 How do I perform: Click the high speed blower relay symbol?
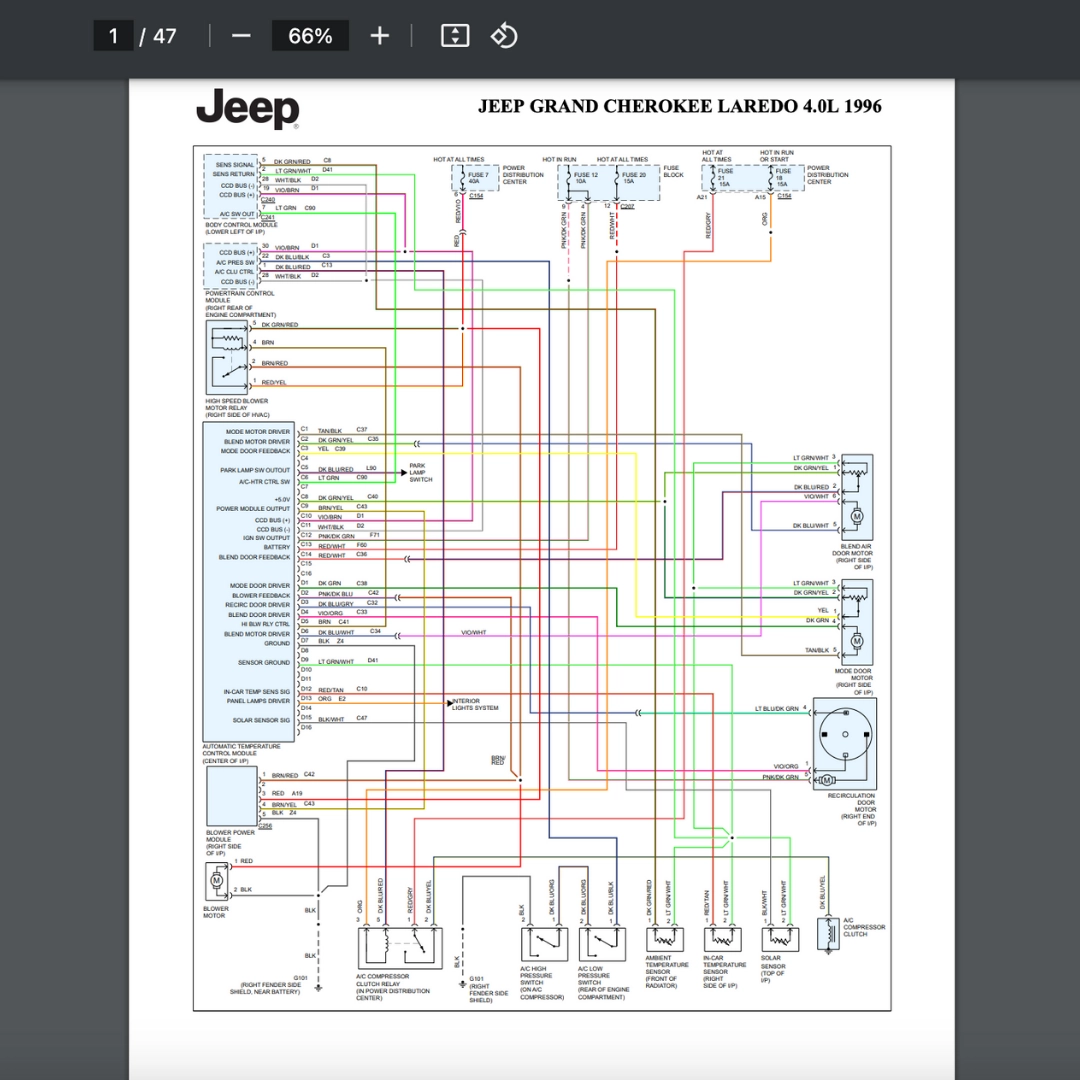pos(227,357)
